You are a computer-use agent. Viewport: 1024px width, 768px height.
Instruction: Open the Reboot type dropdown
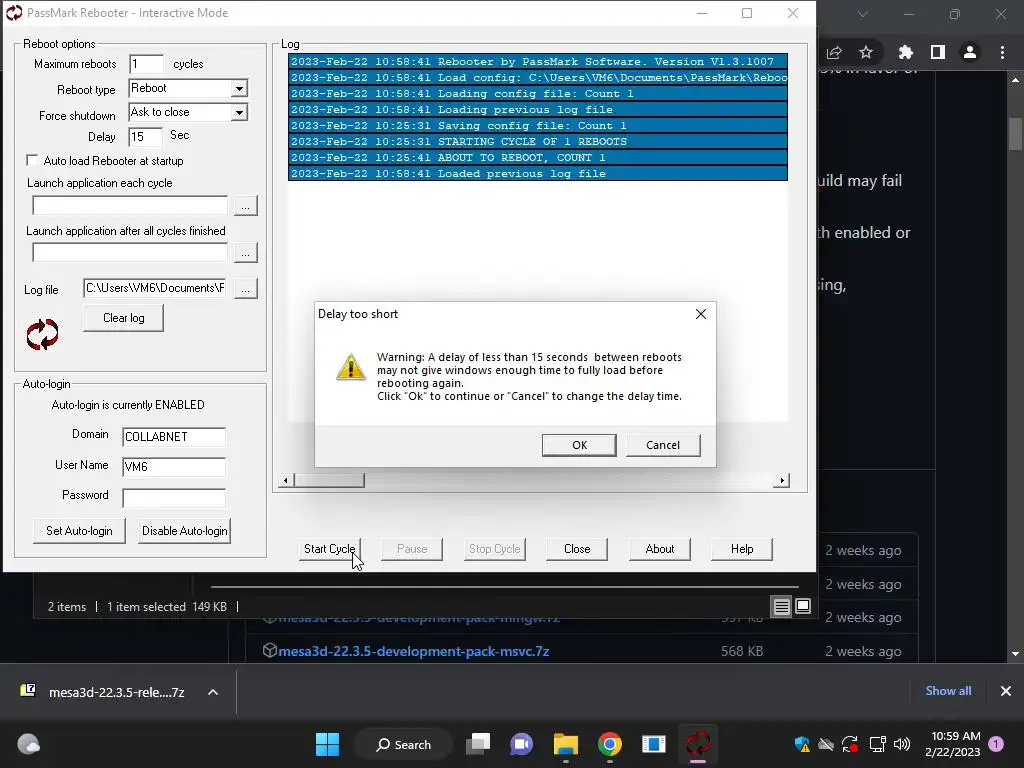(x=240, y=88)
